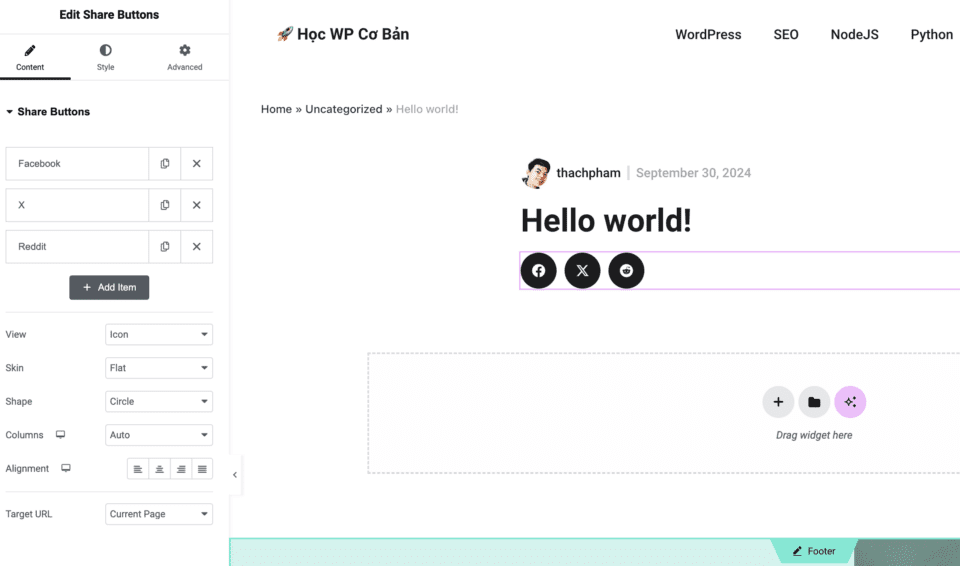Expand the Target URL dropdown

(x=159, y=514)
